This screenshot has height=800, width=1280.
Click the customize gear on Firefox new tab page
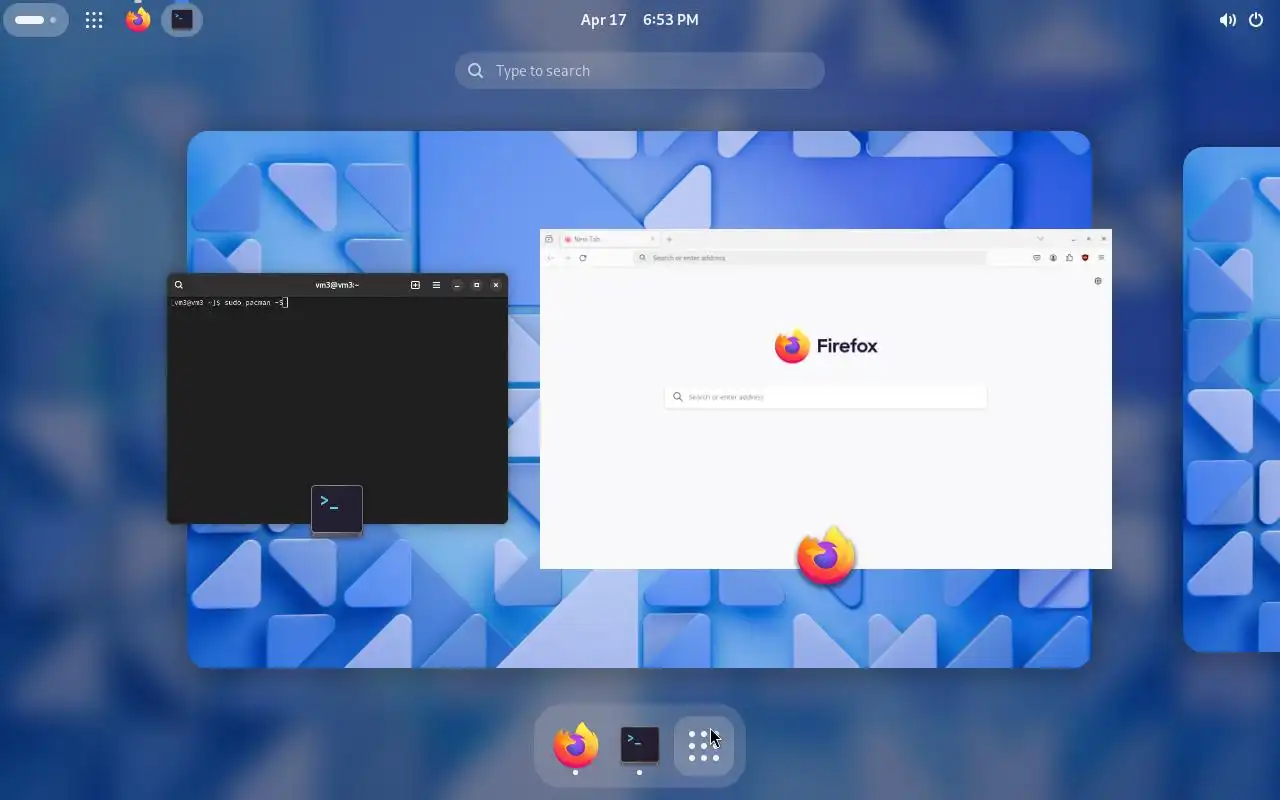pyautogui.click(x=1098, y=281)
